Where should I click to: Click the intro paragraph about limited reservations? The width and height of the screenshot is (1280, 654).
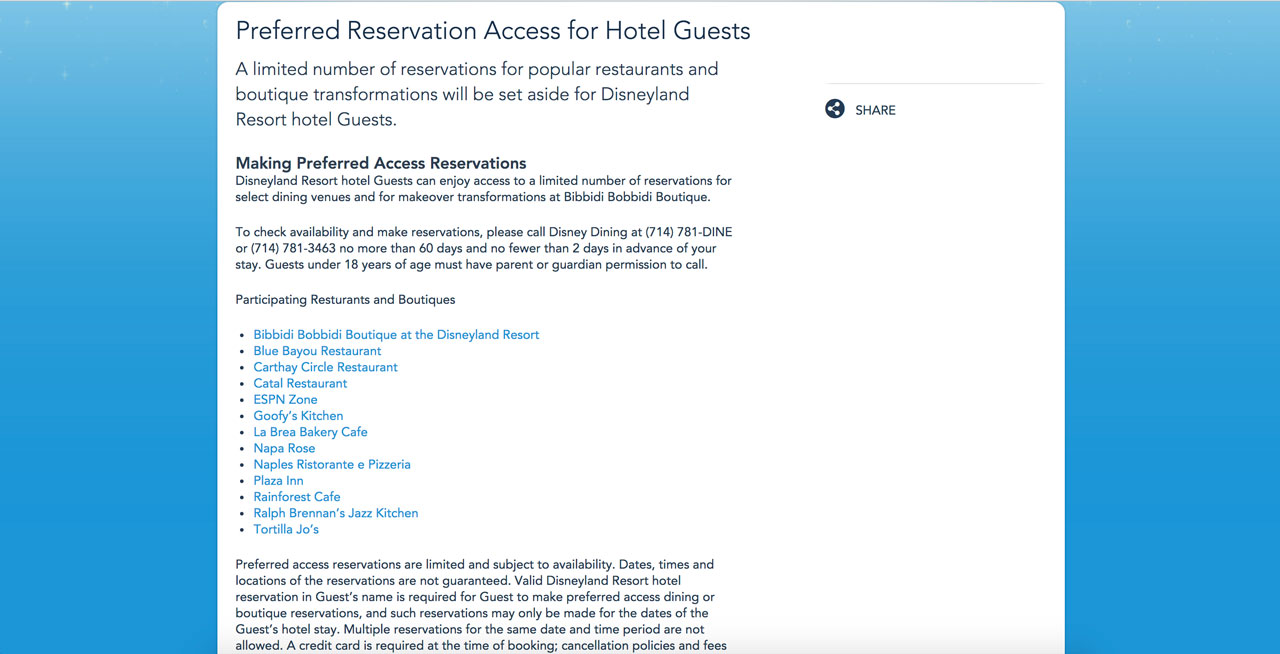click(477, 94)
